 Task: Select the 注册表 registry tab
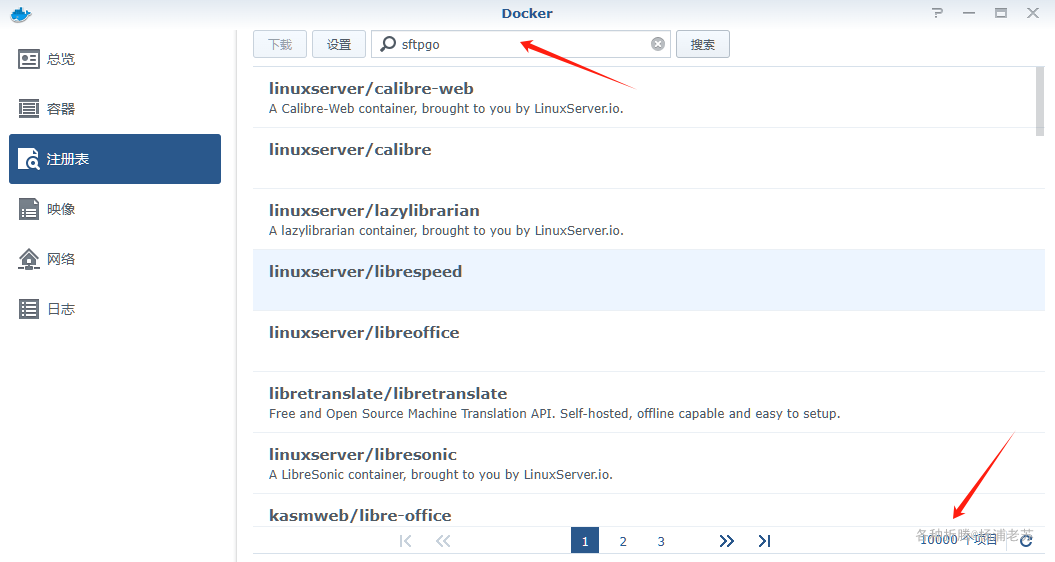(115, 159)
